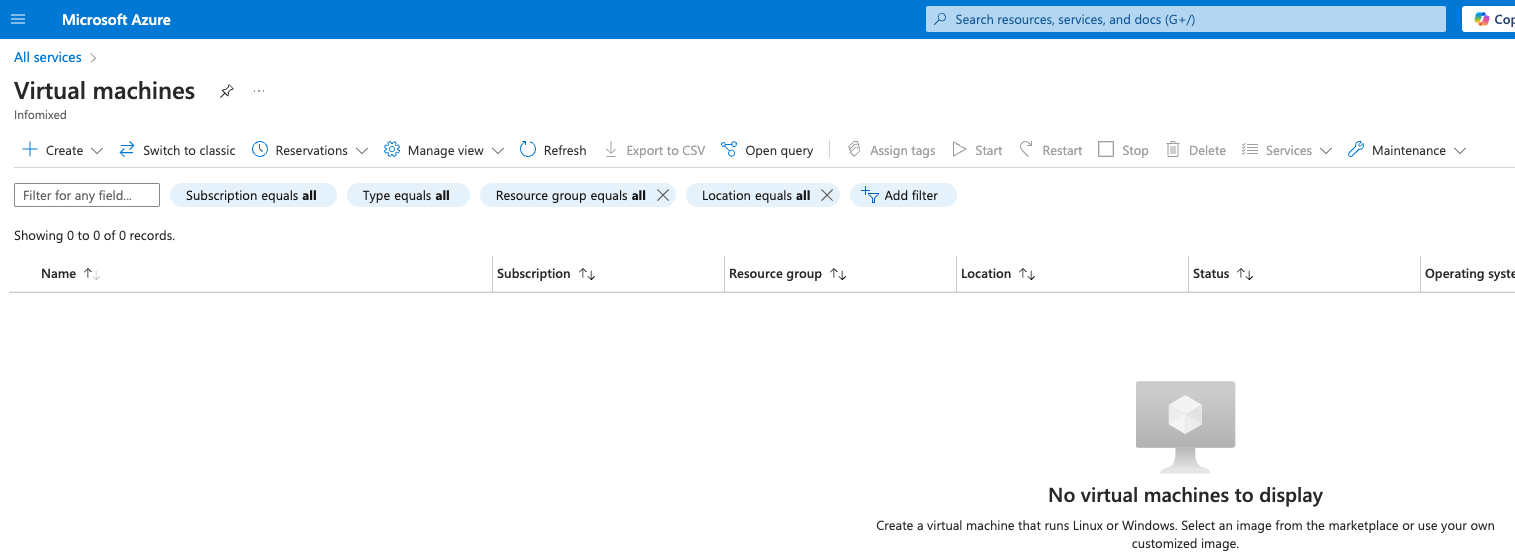Click the Open query icon
The width and height of the screenshot is (1515, 560).
coord(729,150)
